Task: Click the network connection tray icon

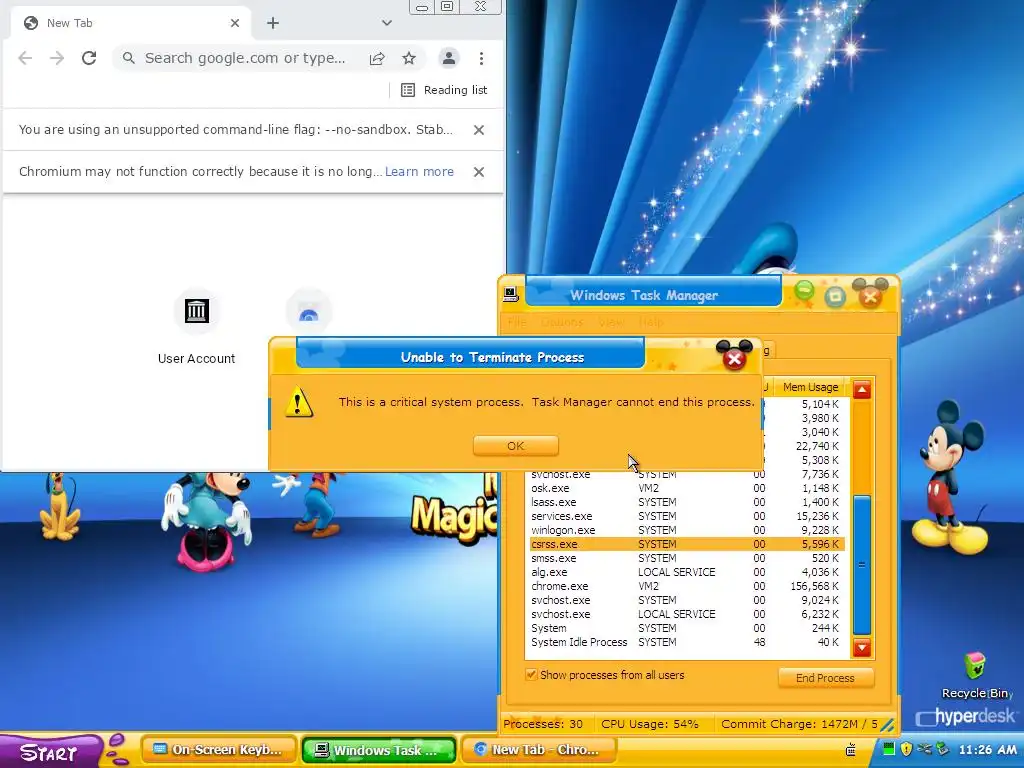Action: pos(923,748)
